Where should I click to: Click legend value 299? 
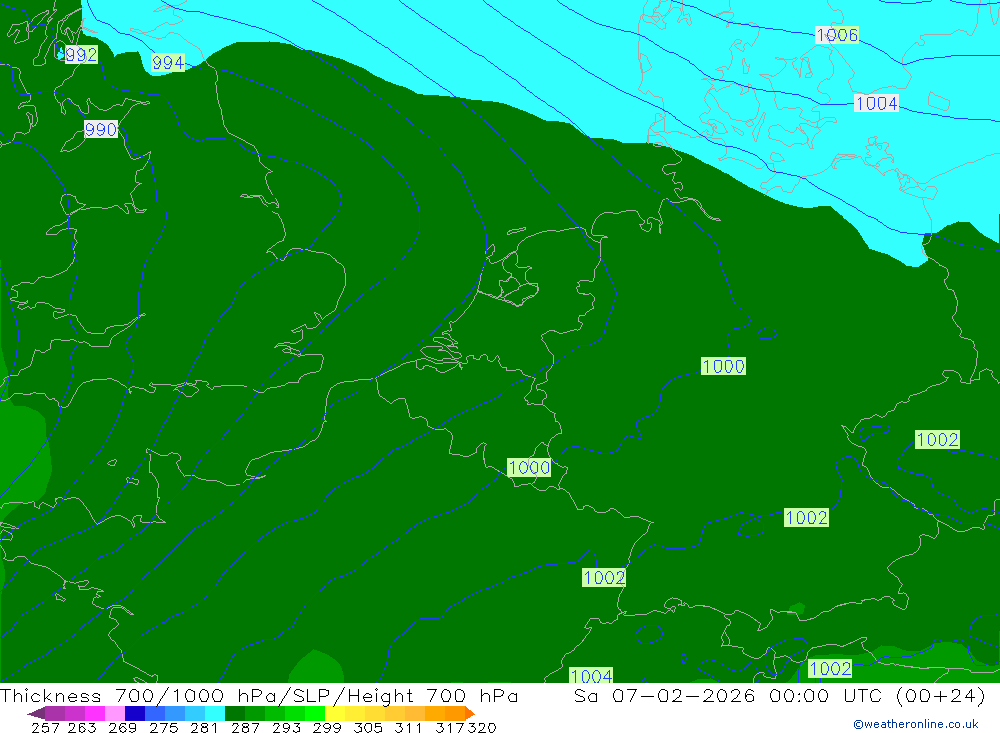tap(327, 727)
